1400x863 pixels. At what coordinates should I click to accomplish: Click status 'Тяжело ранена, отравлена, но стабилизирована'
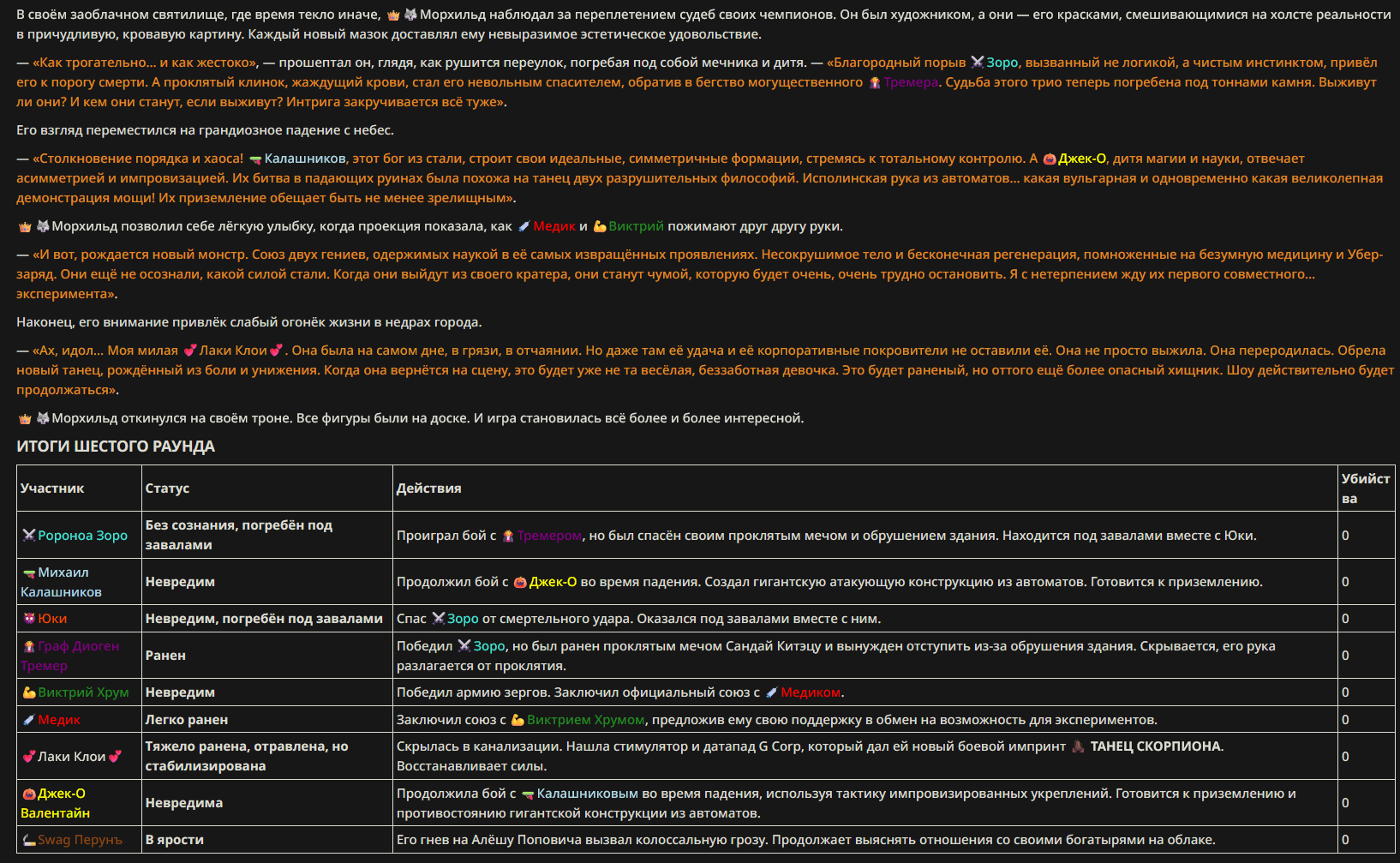pyautogui.click(x=247, y=756)
